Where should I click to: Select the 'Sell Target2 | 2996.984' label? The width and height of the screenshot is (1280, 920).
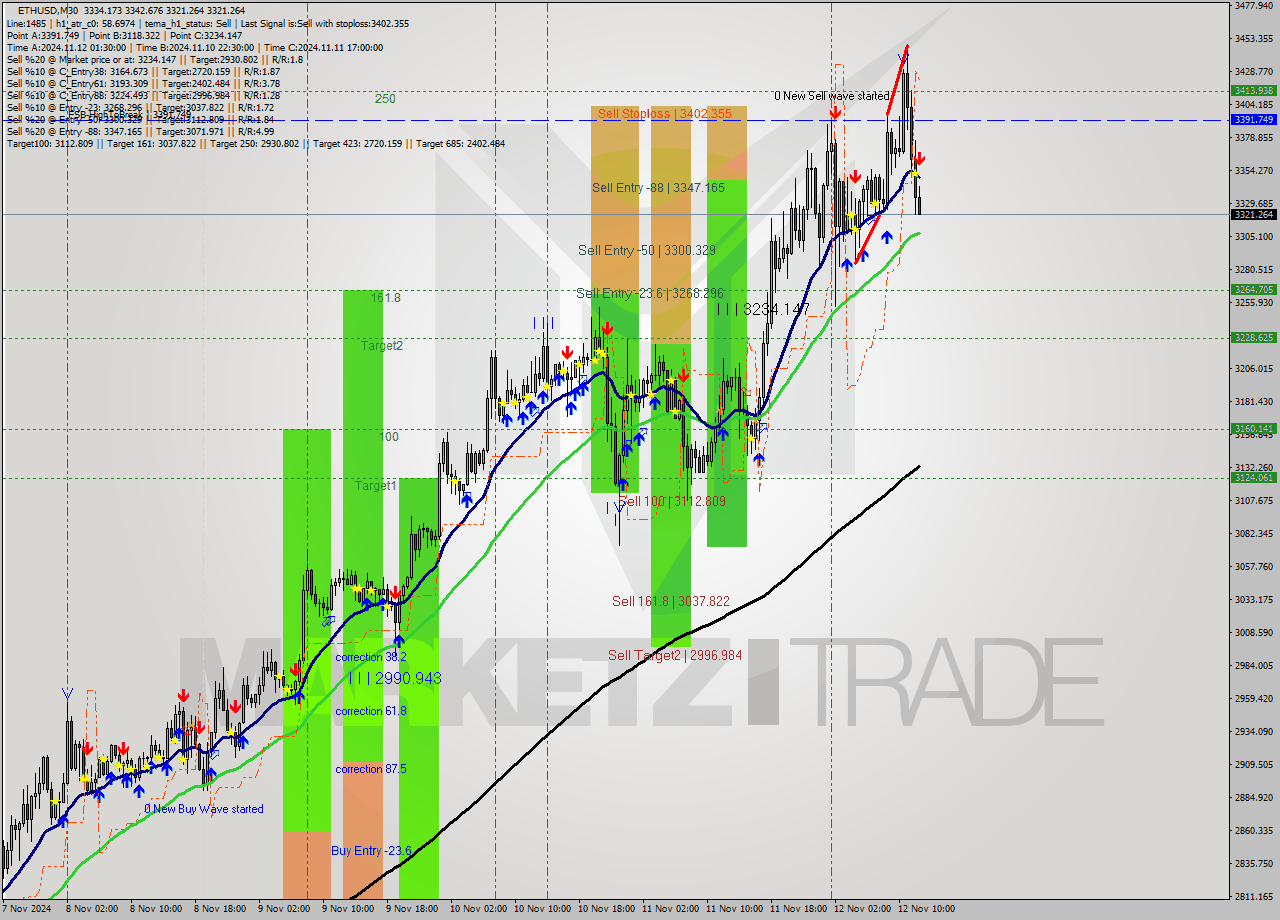(675, 655)
